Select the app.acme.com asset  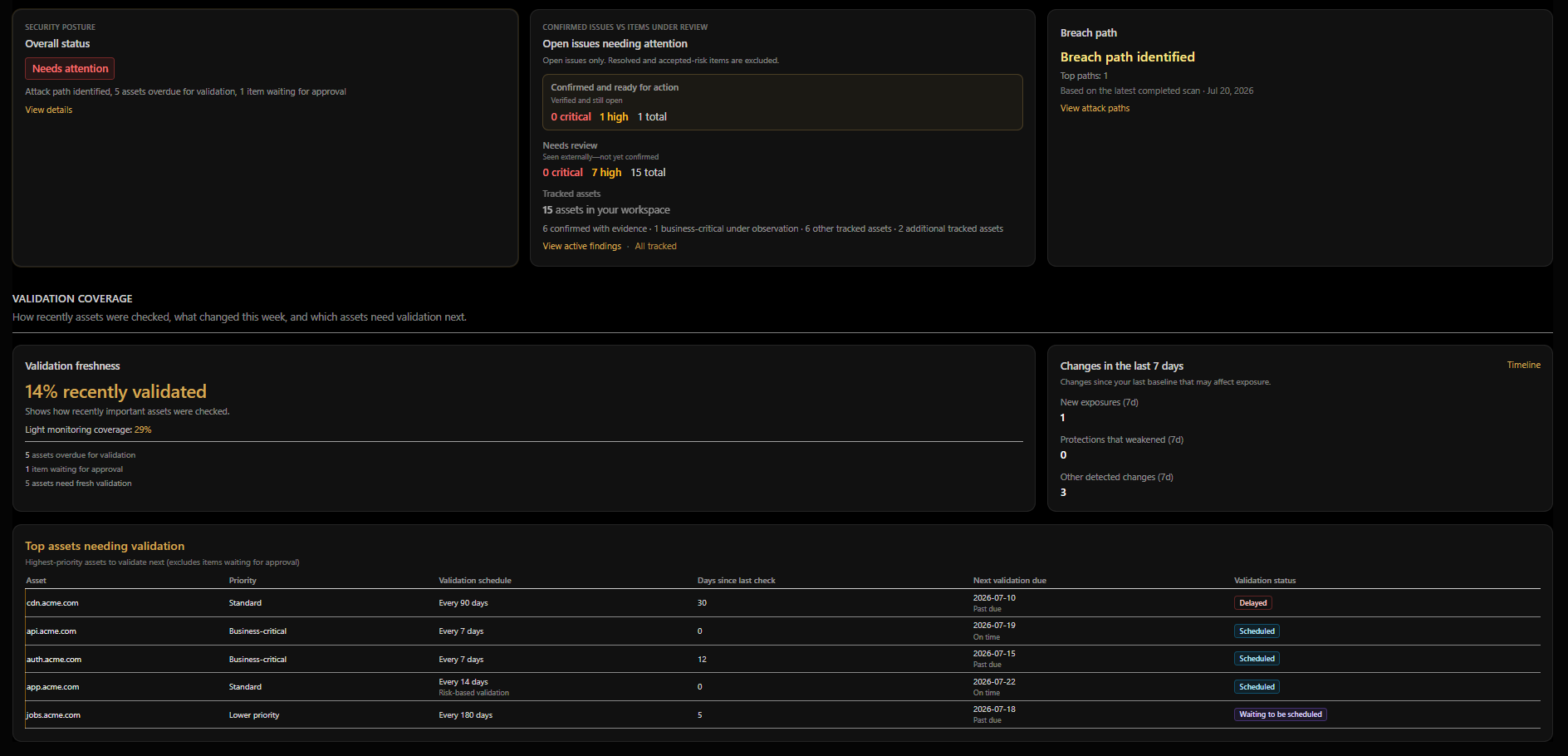[52, 687]
